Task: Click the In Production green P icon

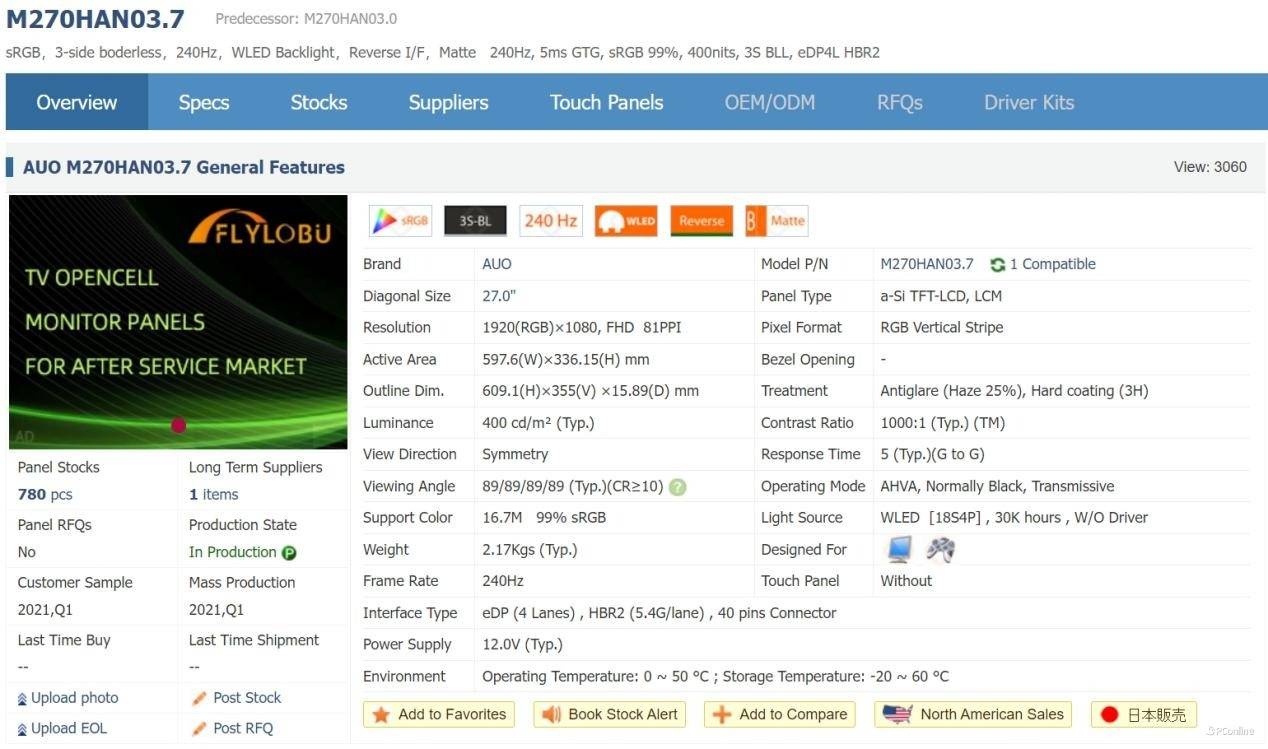Action: click(289, 553)
